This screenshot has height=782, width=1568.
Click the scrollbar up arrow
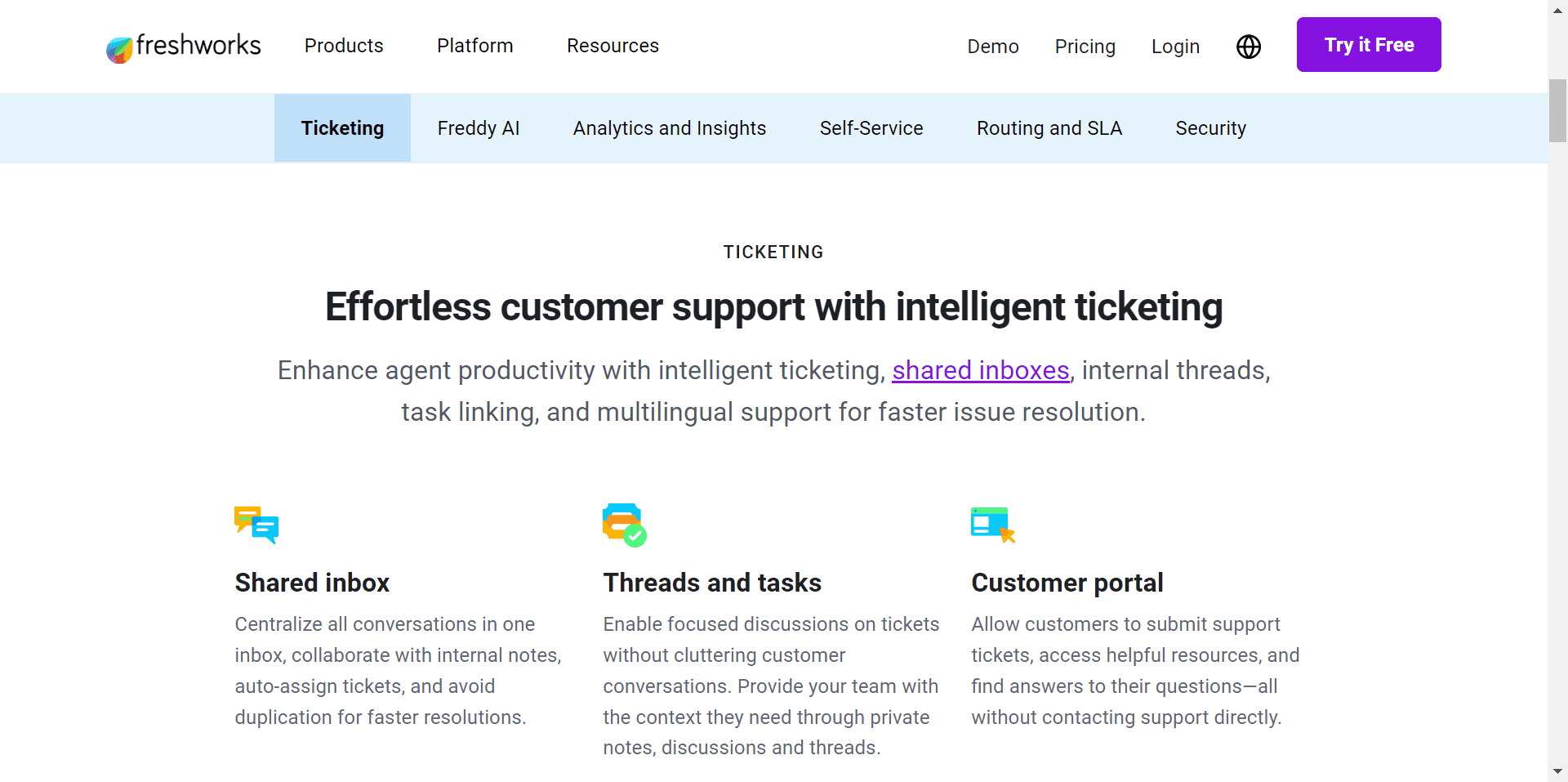click(x=1557, y=10)
